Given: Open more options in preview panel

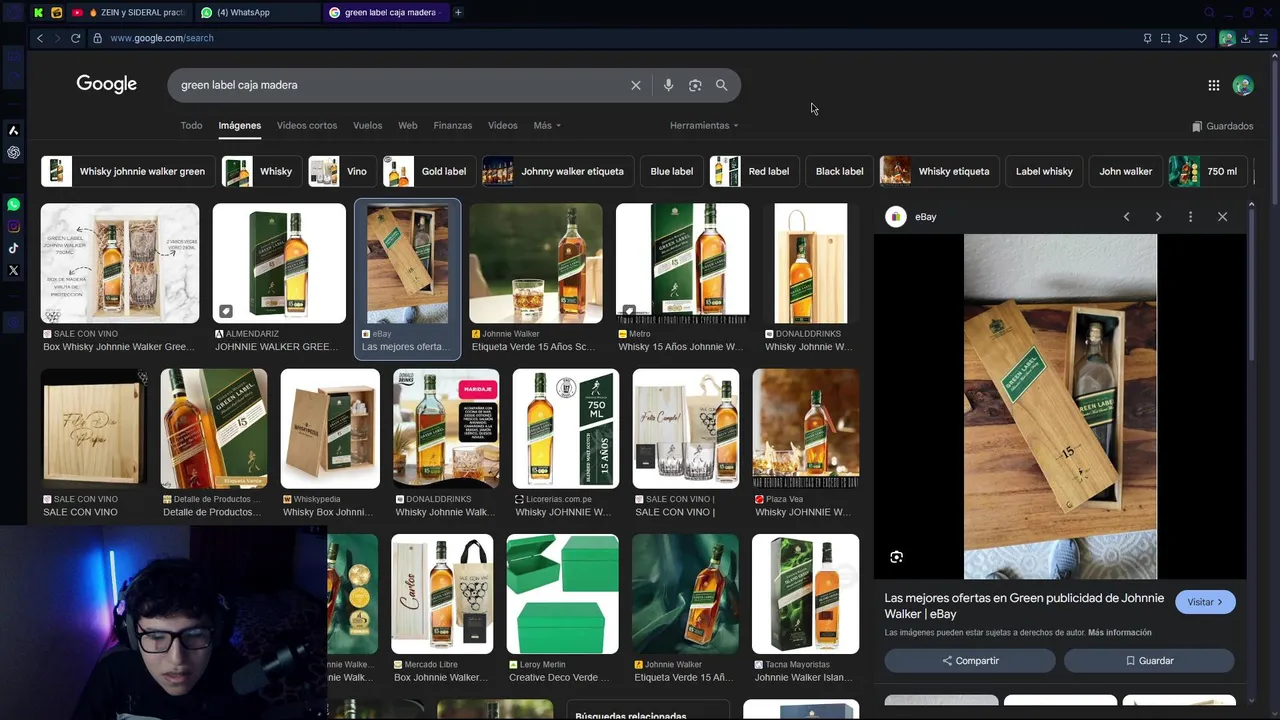Looking at the screenshot, I should pyautogui.click(x=1190, y=217).
